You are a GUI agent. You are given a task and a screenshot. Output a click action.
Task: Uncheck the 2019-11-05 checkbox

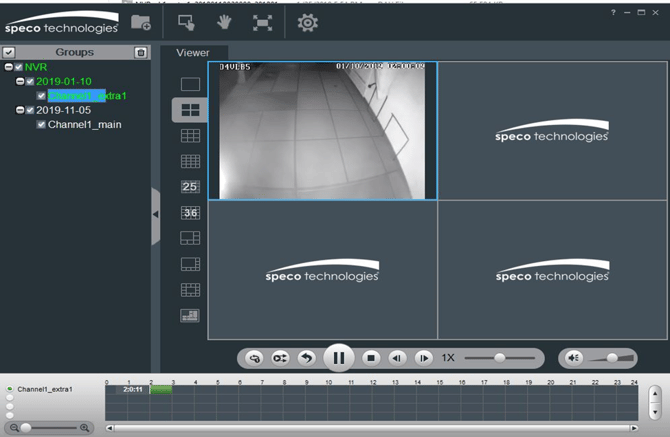click(30, 110)
